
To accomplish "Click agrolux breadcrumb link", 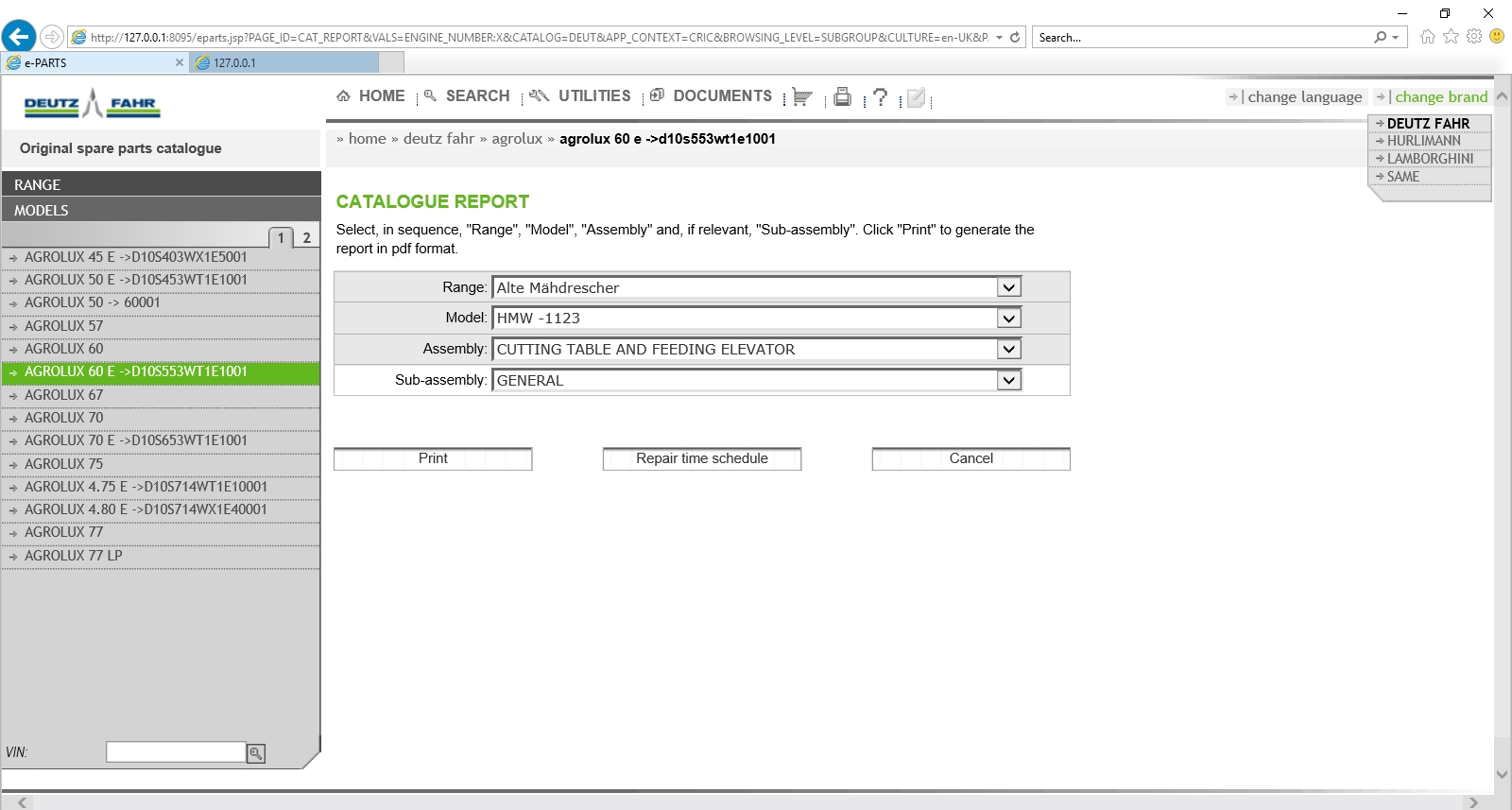I will coord(517,139).
